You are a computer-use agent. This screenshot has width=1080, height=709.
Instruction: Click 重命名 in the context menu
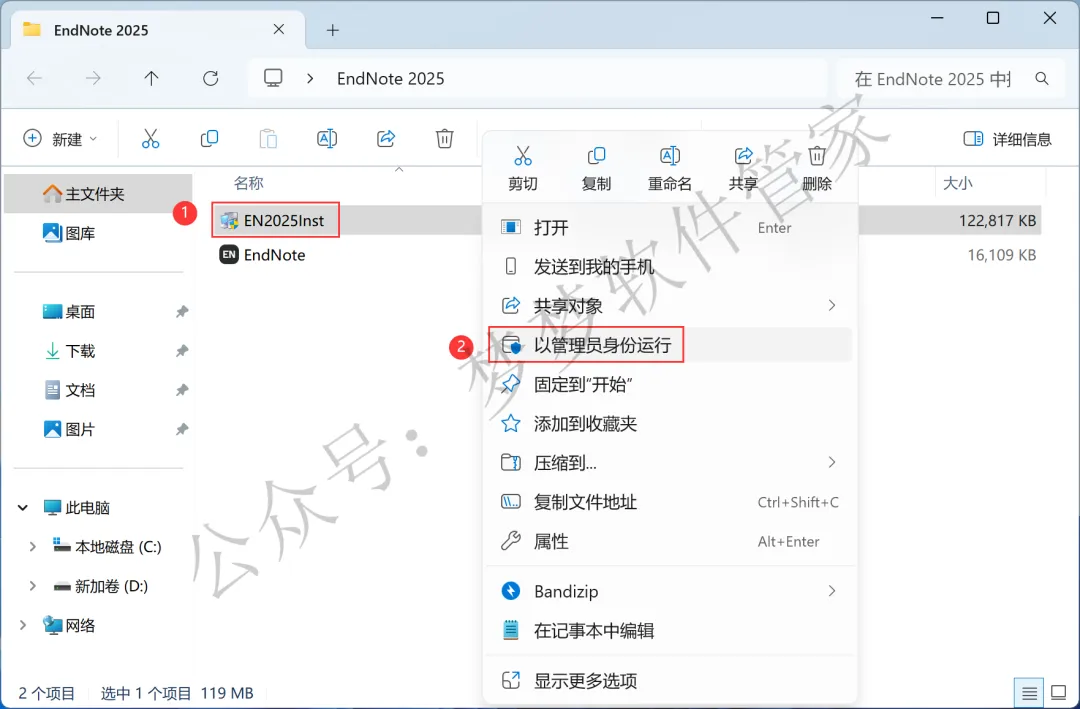pyautogui.click(x=669, y=169)
